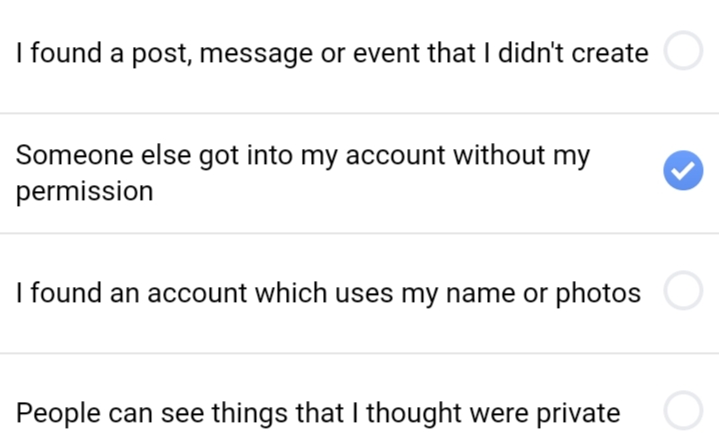The image size is (719, 444).
Task: Click the words 'thought were private'
Action: pyautogui.click(x=493, y=413)
